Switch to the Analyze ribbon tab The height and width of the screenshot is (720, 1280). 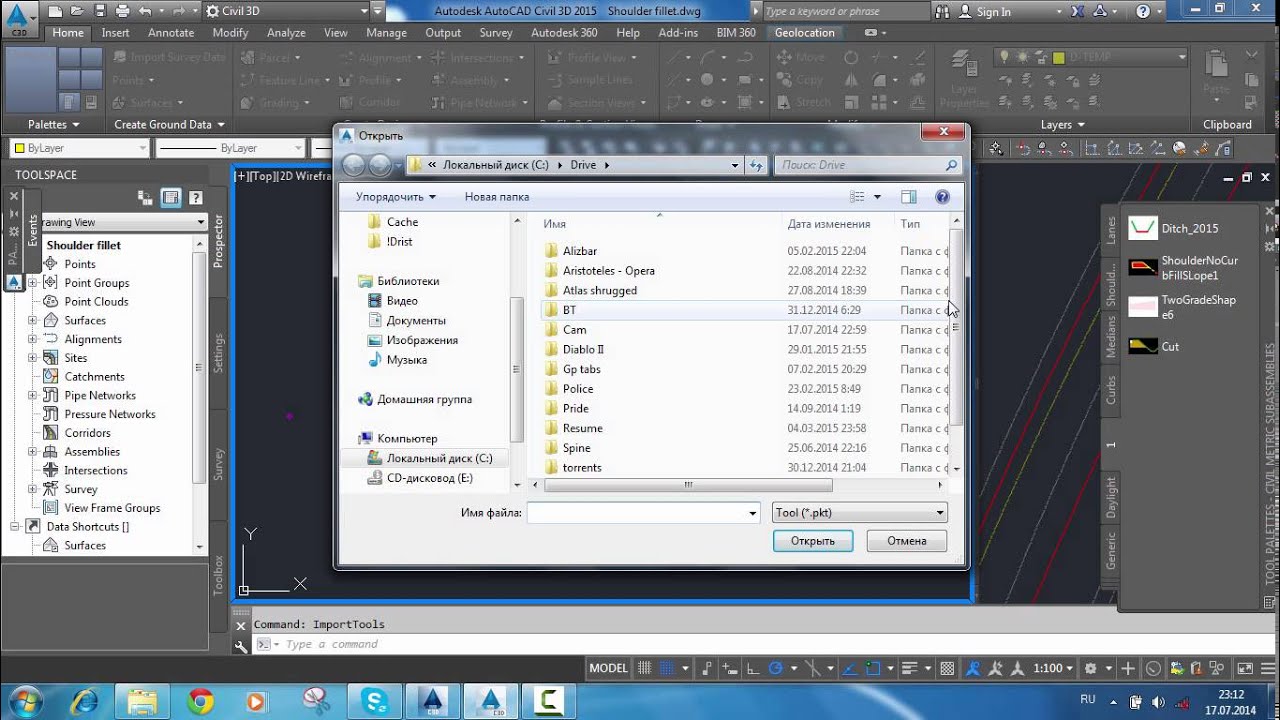tap(286, 33)
